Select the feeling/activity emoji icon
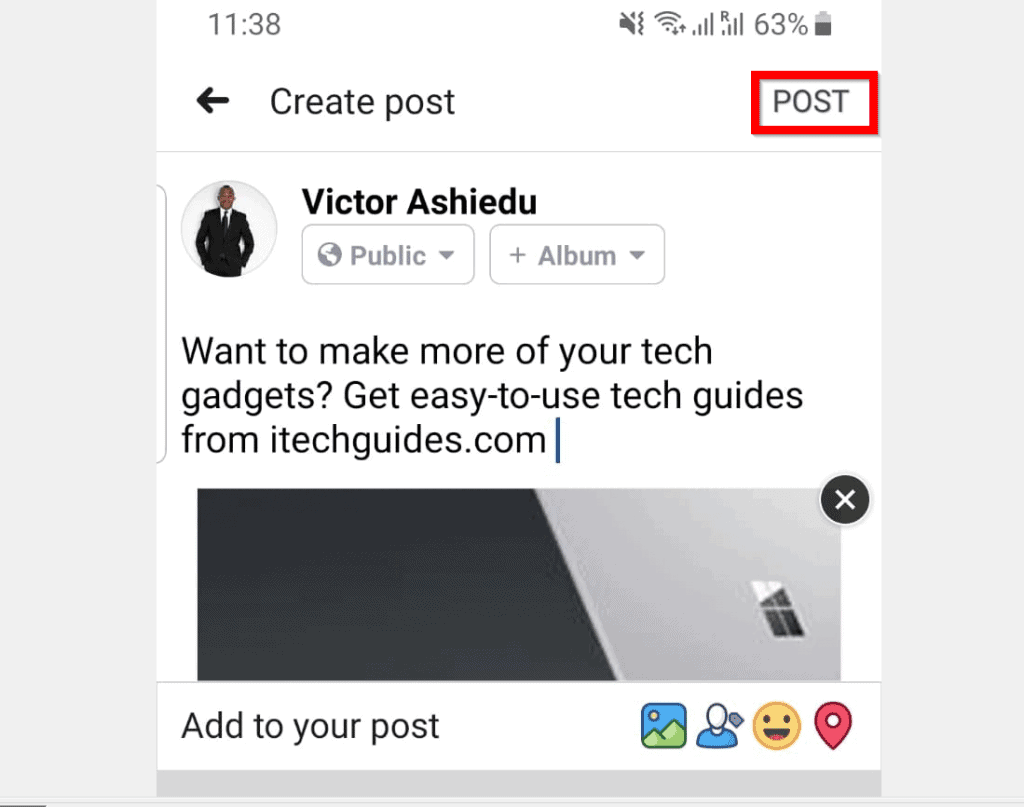 [x=776, y=725]
